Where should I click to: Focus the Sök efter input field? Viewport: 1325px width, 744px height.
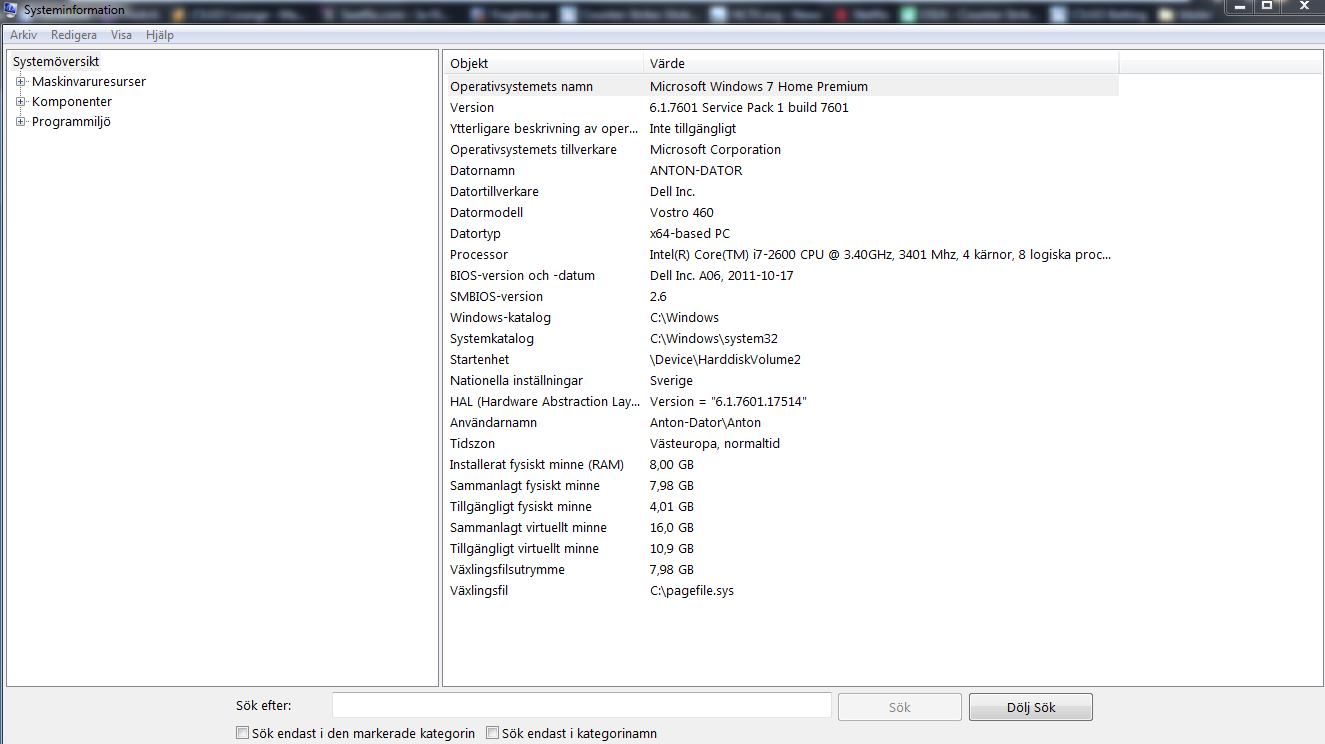pos(582,706)
